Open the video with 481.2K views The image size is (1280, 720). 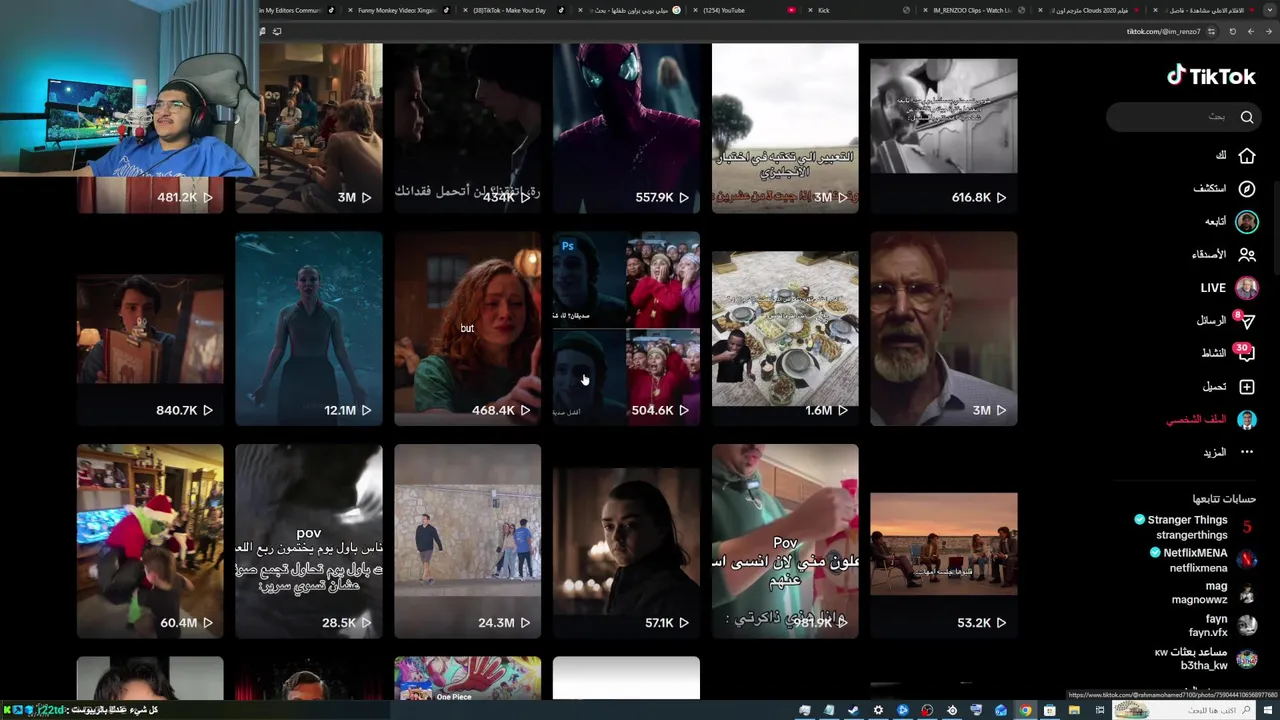click(150, 195)
